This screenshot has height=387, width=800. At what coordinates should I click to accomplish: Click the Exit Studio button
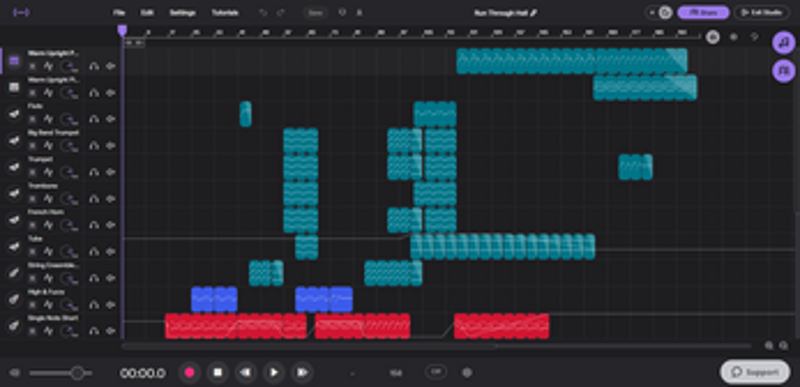pyautogui.click(x=762, y=13)
